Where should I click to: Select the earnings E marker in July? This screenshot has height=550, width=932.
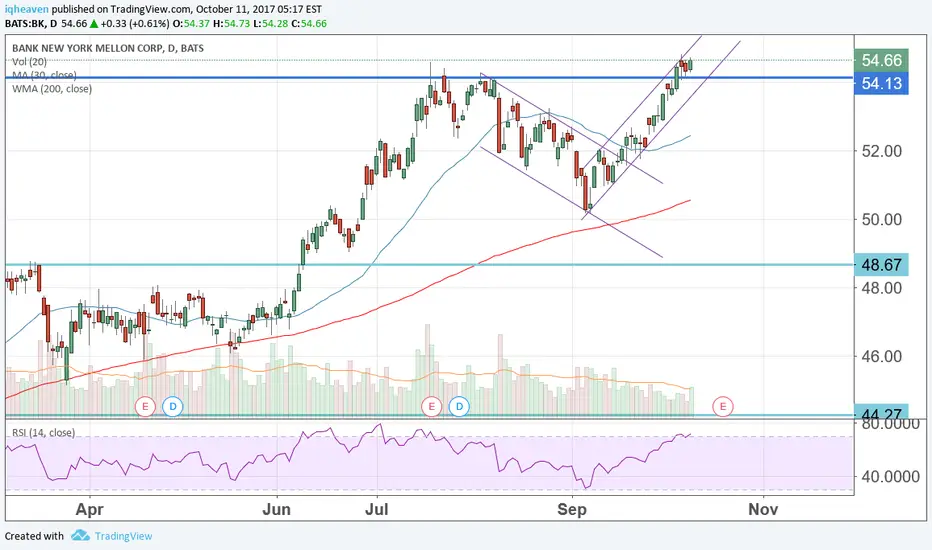tap(432, 407)
